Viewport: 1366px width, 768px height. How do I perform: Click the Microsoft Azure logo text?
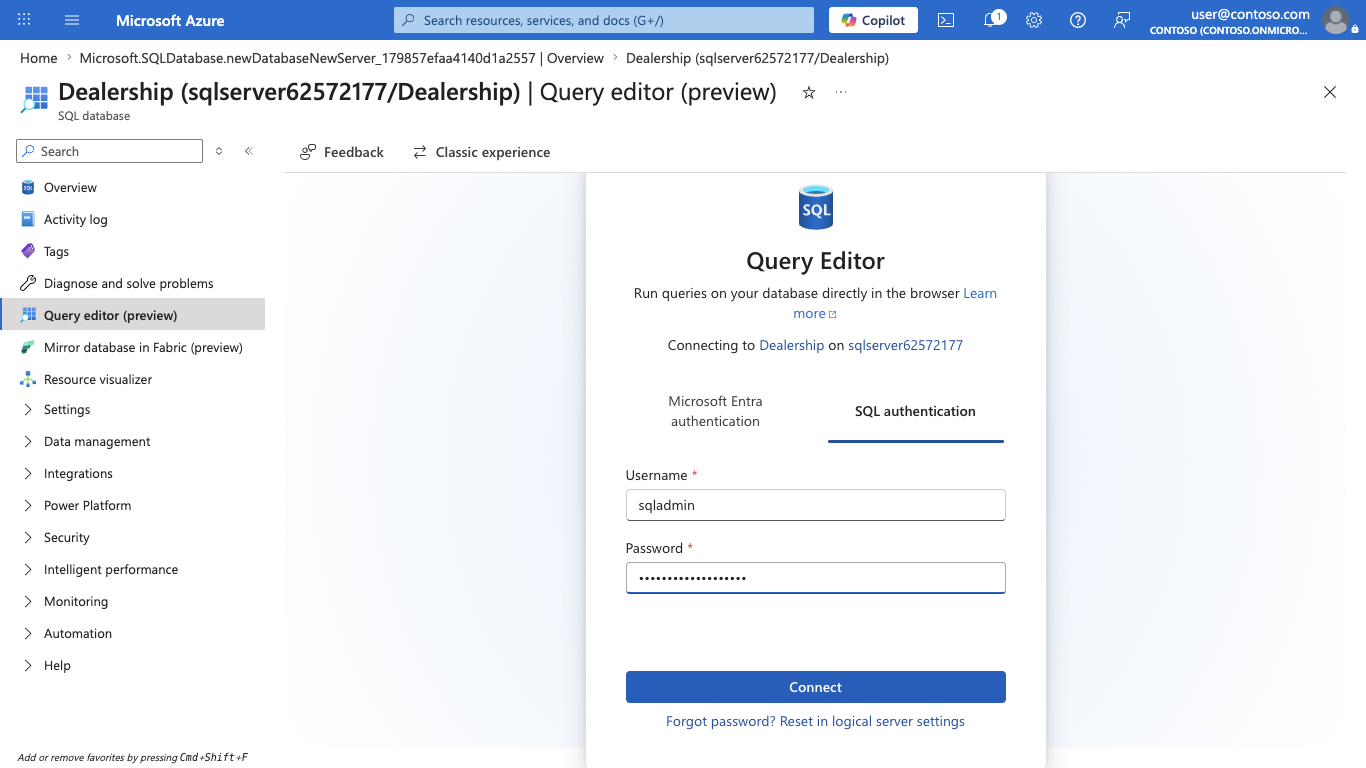(x=170, y=20)
